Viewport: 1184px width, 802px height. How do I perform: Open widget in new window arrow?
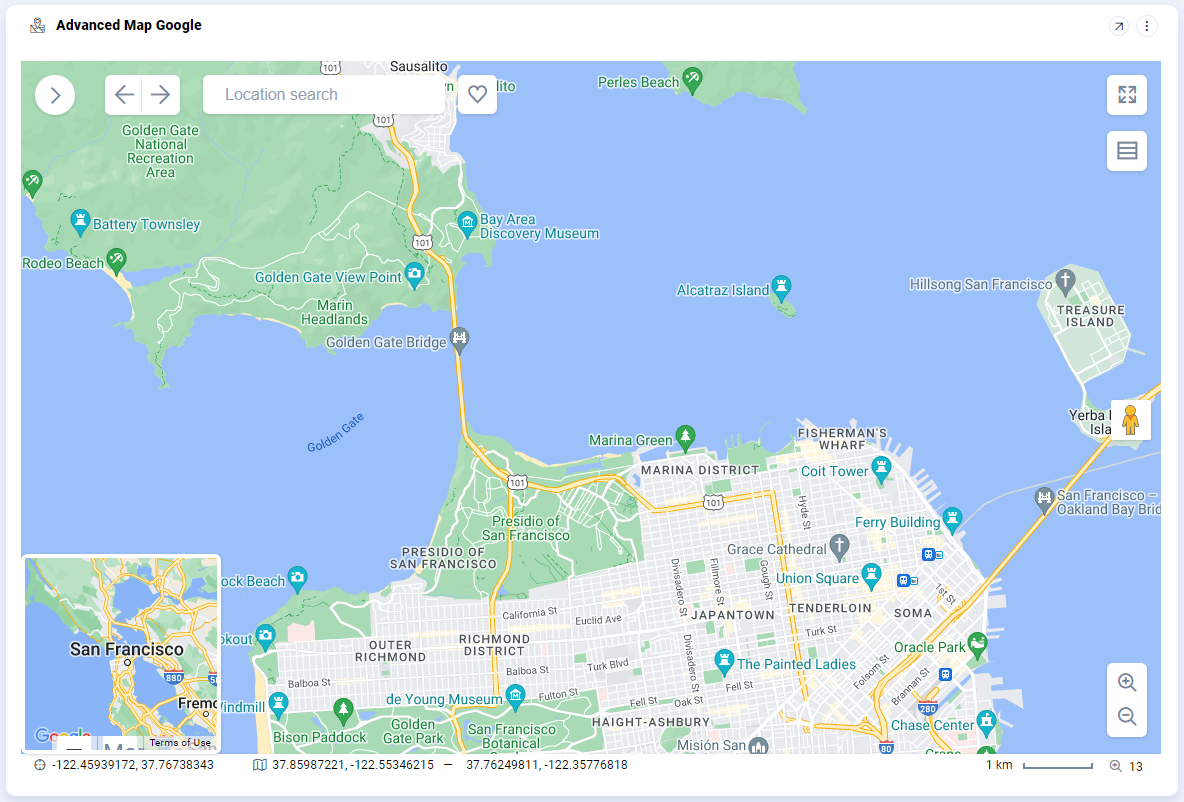[x=1119, y=26]
